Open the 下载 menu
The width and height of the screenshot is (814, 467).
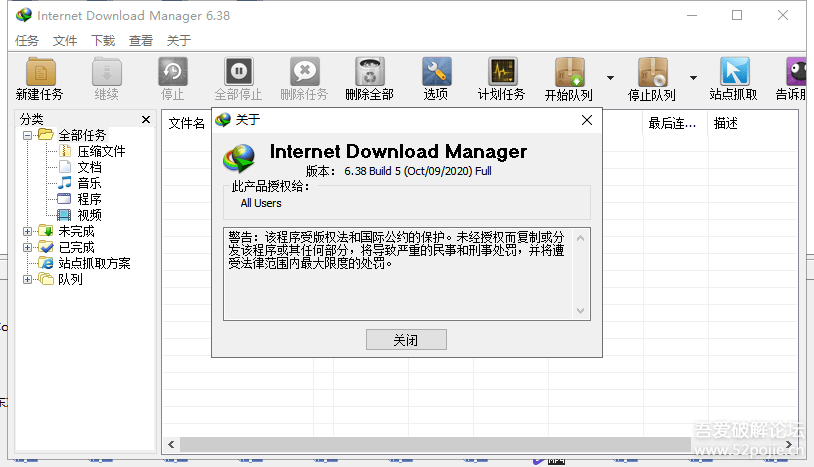tap(103, 40)
